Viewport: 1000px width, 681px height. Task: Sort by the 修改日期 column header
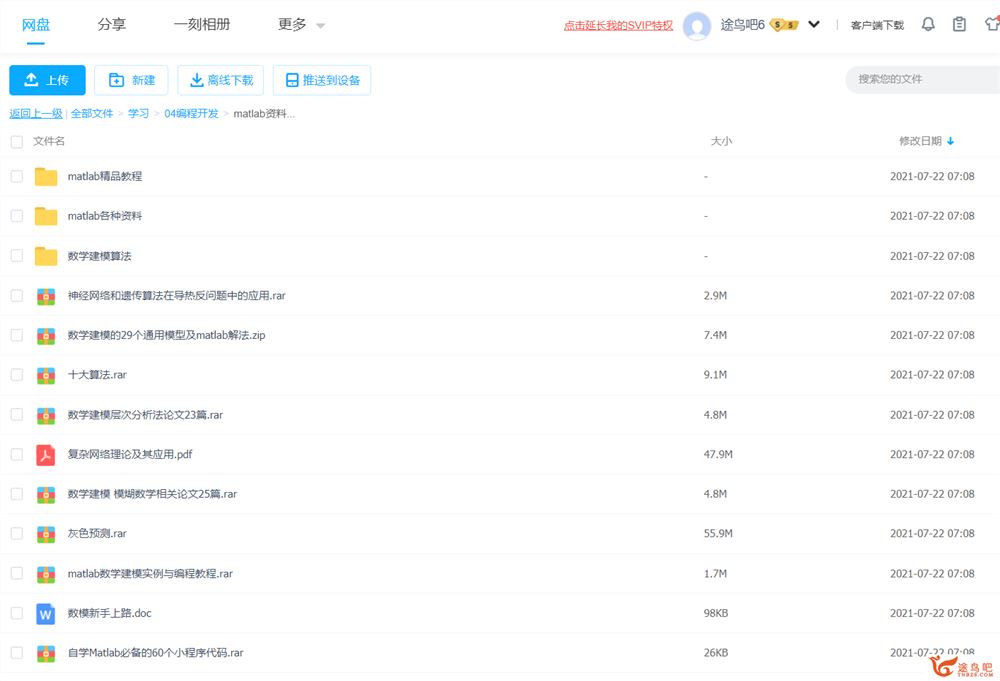[x=920, y=141]
